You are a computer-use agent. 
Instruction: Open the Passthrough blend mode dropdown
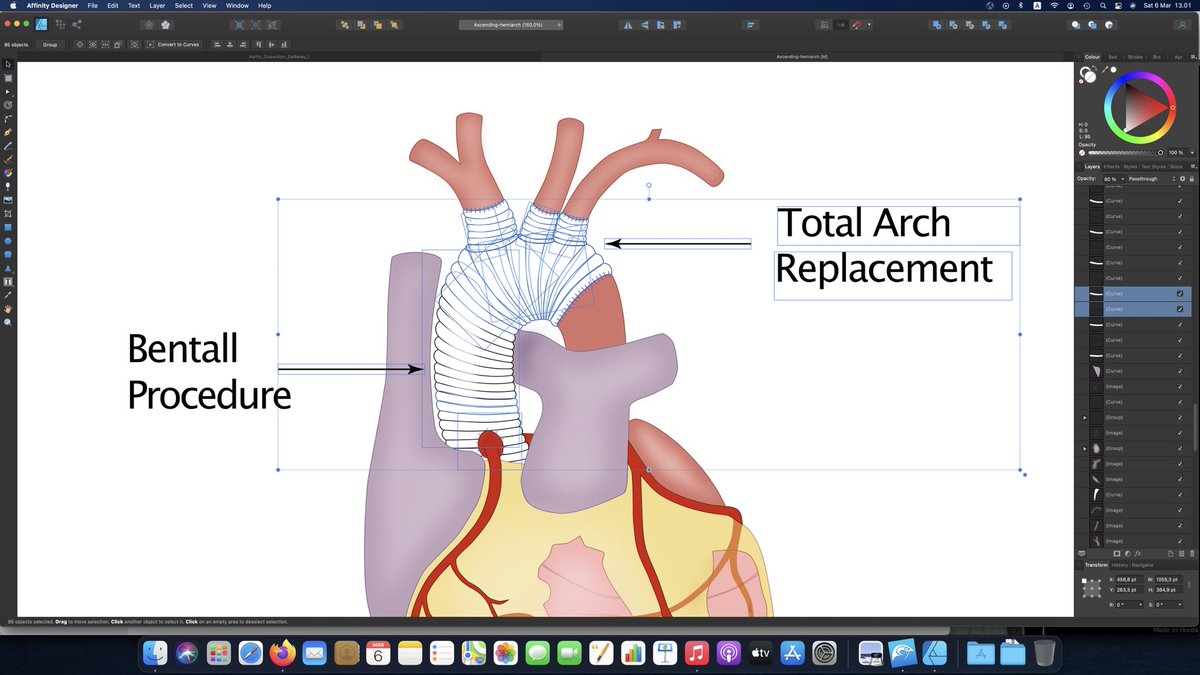[1150, 178]
